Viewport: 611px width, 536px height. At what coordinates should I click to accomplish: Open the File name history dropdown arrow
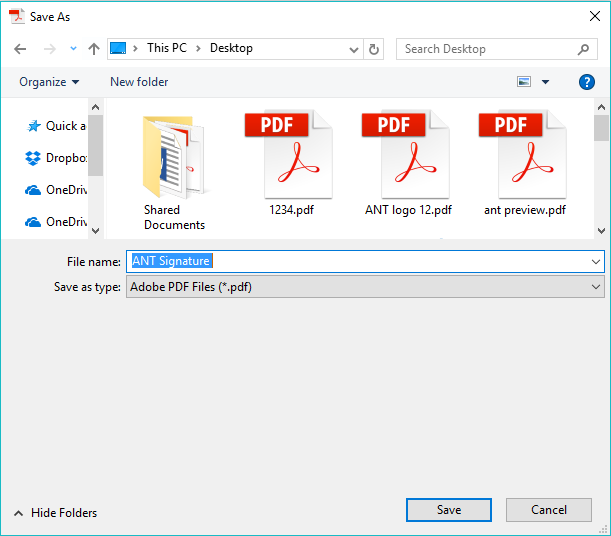(x=596, y=261)
